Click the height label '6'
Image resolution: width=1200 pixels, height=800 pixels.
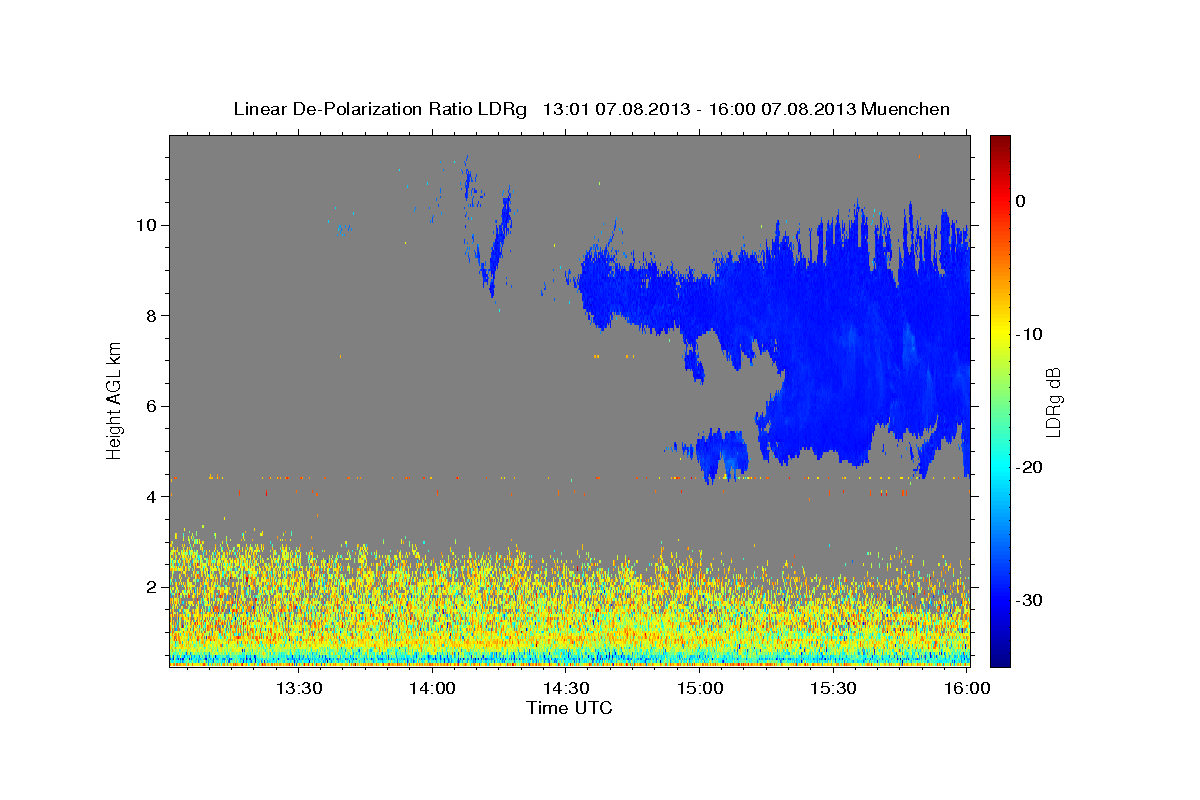(x=150, y=406)
